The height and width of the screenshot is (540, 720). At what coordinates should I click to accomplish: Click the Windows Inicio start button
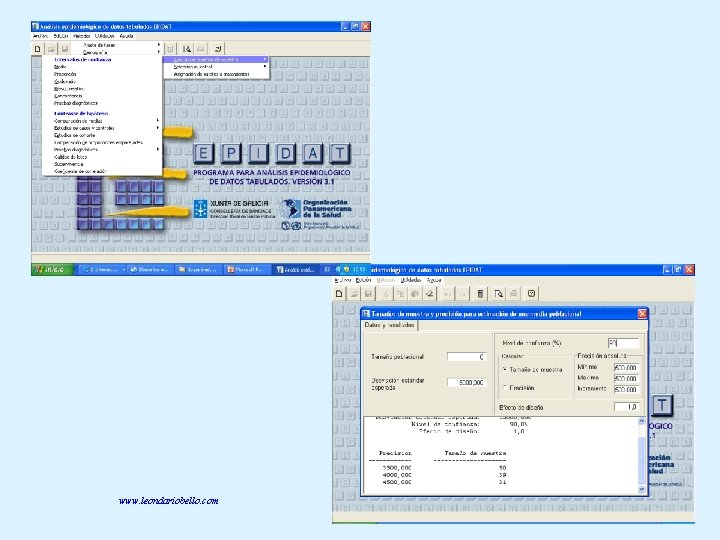[51, 270]
